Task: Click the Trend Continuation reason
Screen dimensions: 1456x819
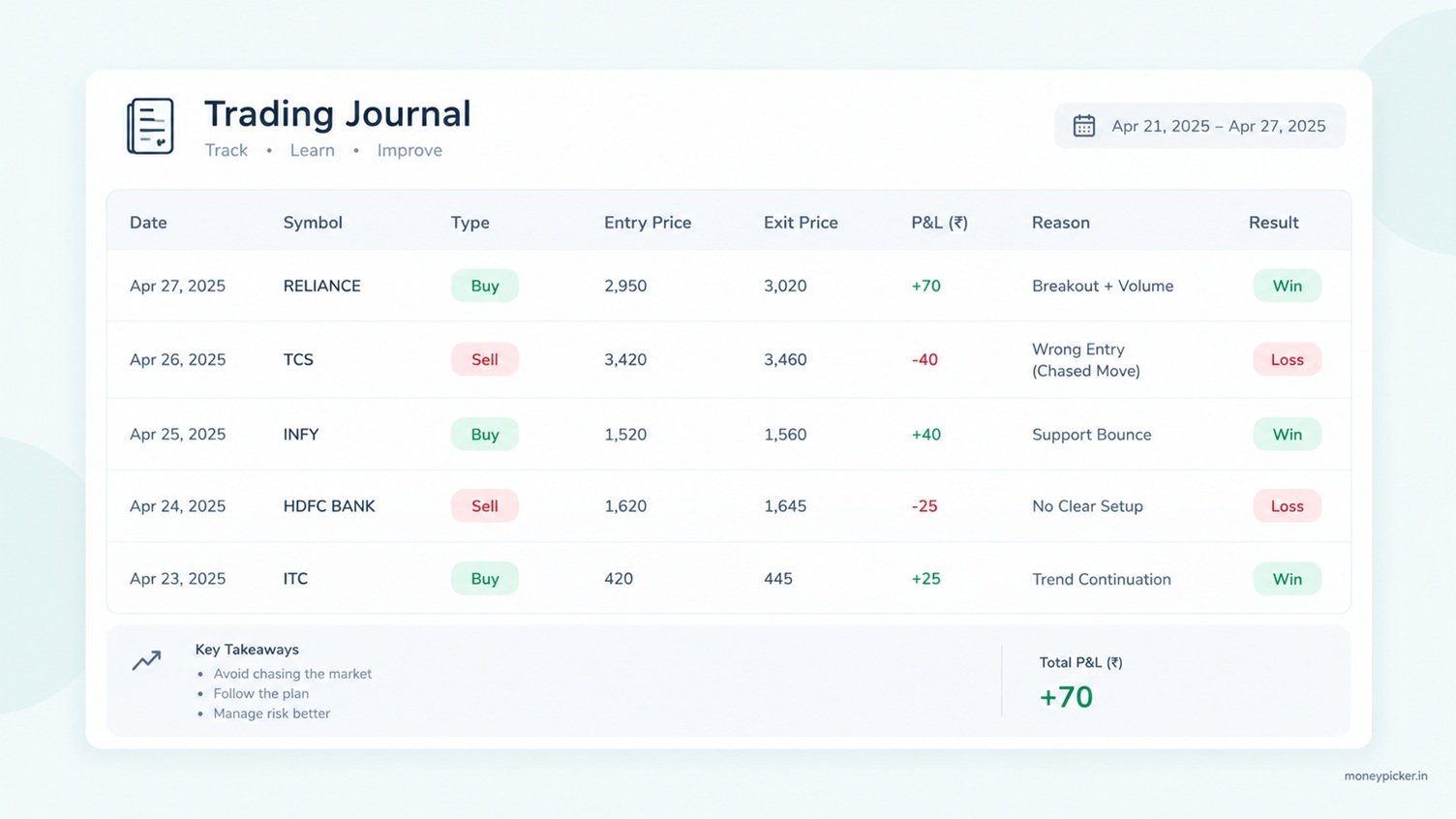Action: coord(1102,578)
